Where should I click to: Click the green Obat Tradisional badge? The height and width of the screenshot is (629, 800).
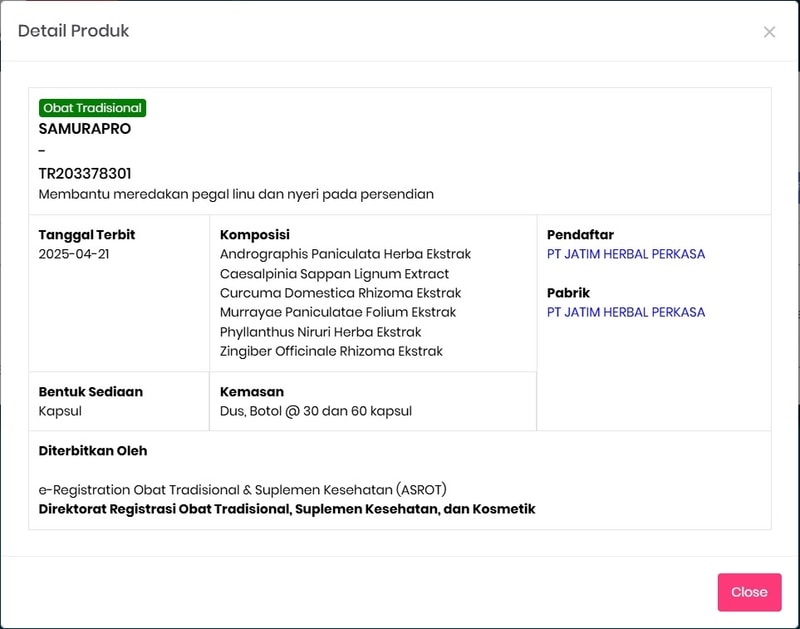(x=93, y=108)
